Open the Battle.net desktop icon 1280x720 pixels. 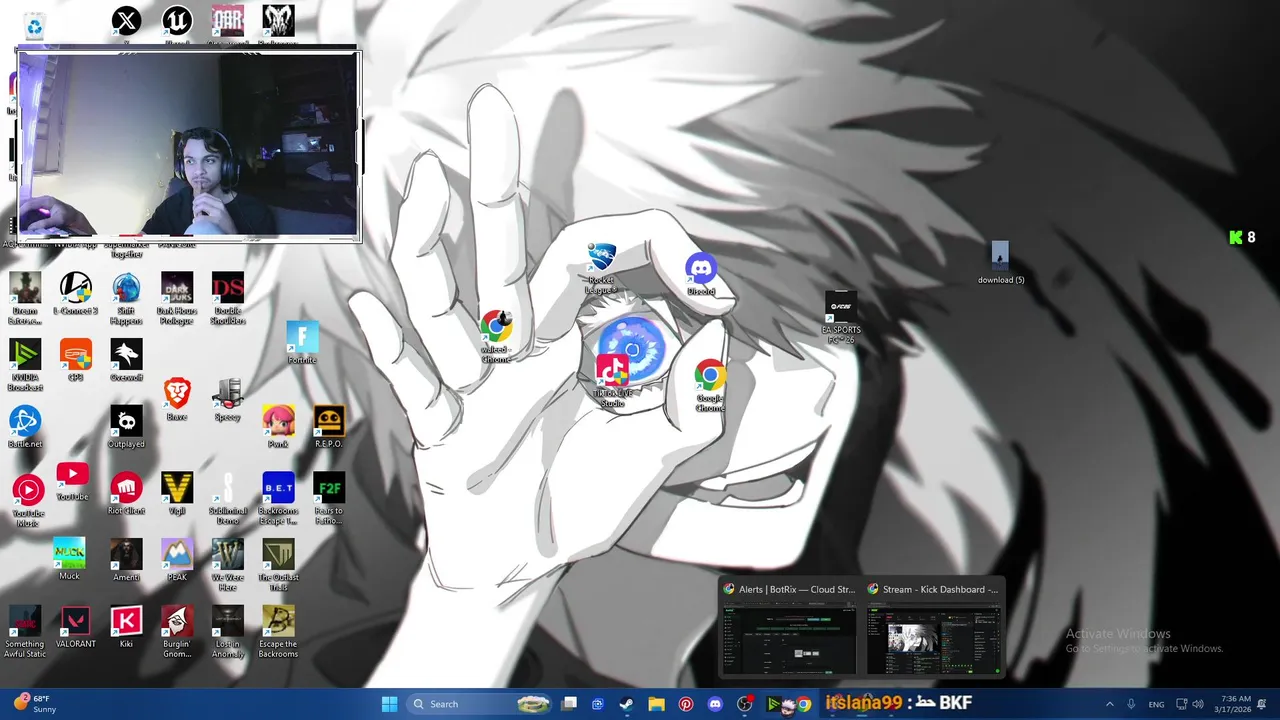[x=25, y=427]
